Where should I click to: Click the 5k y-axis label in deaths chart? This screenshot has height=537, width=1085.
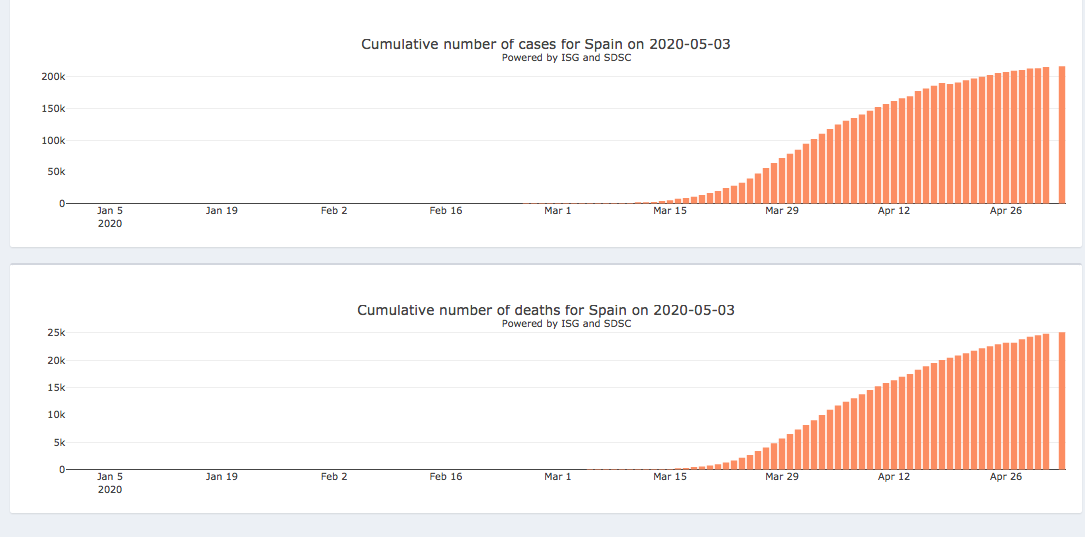(59, 442)
